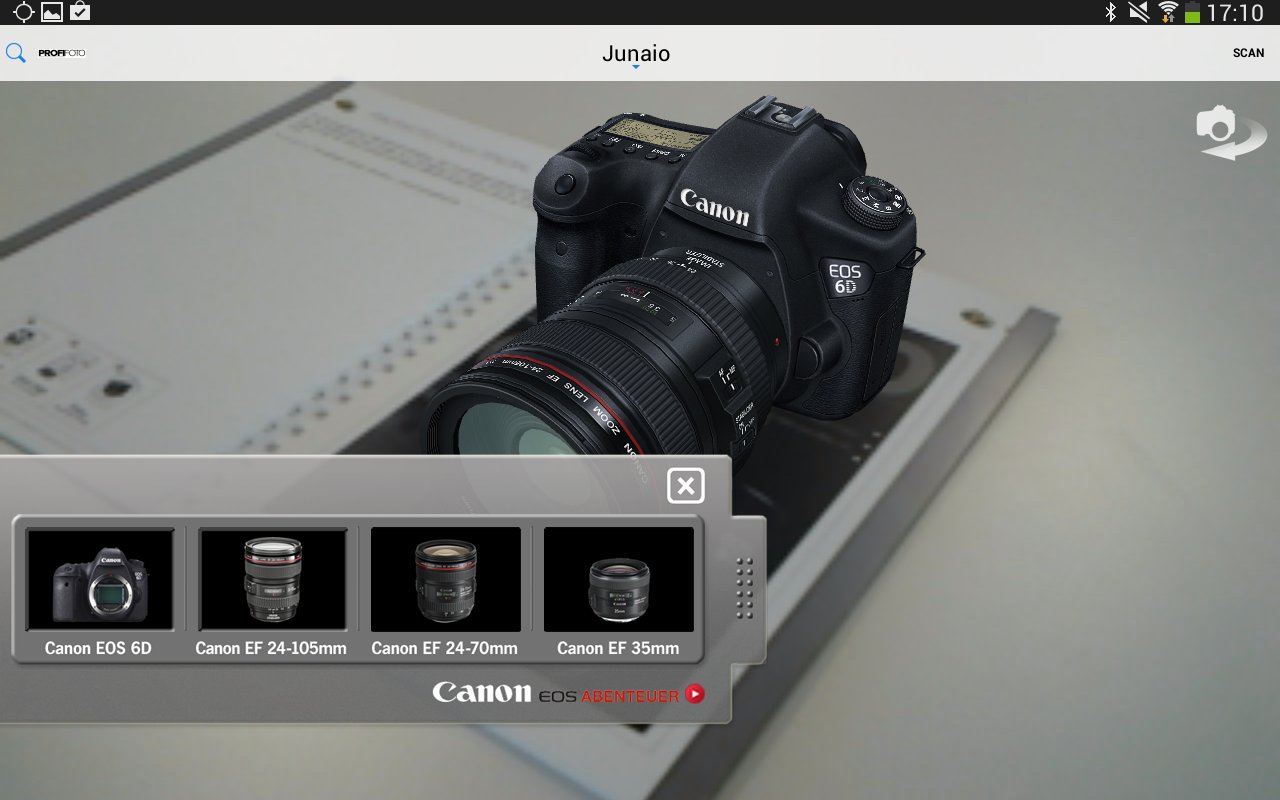The width and height of the screenshot is (1280, 800).
Task: Close the Canon lens selection panel
Action: point(685,486)
